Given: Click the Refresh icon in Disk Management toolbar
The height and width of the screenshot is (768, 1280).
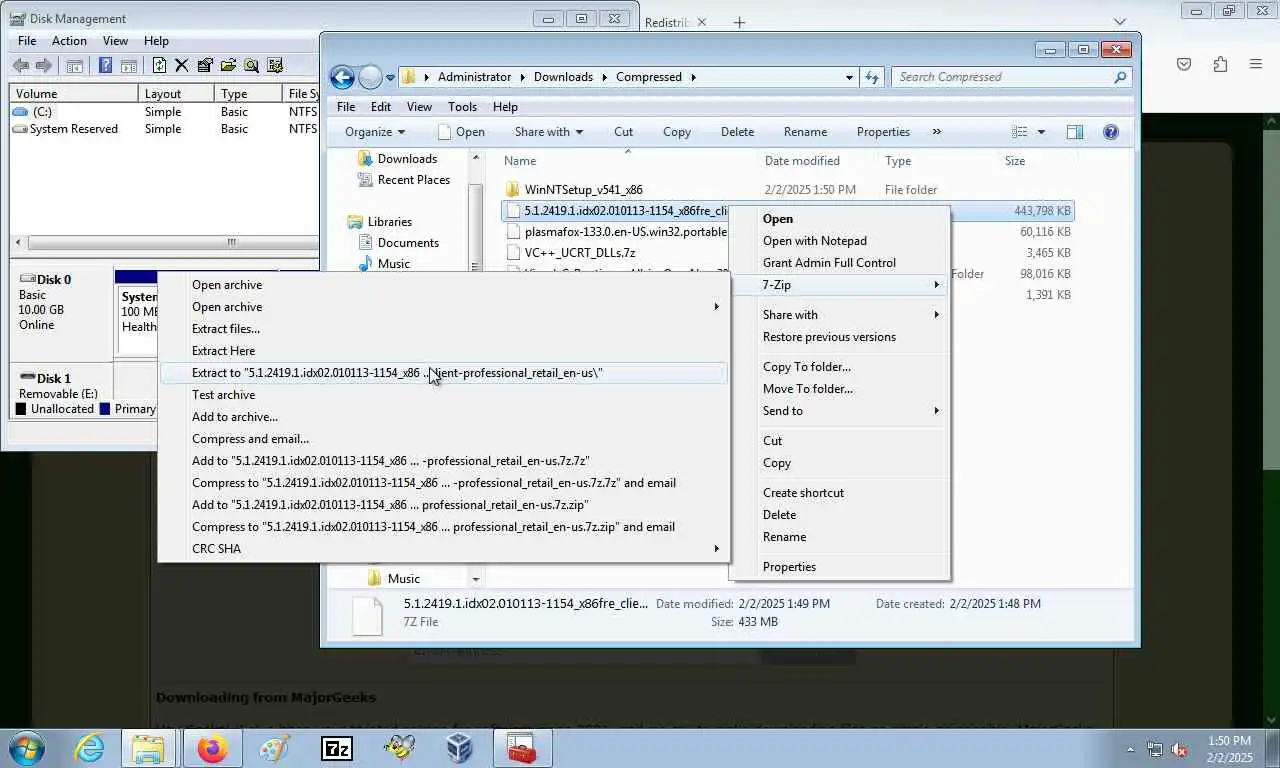Looking at the screenshot, I should (x=159, y=66).
